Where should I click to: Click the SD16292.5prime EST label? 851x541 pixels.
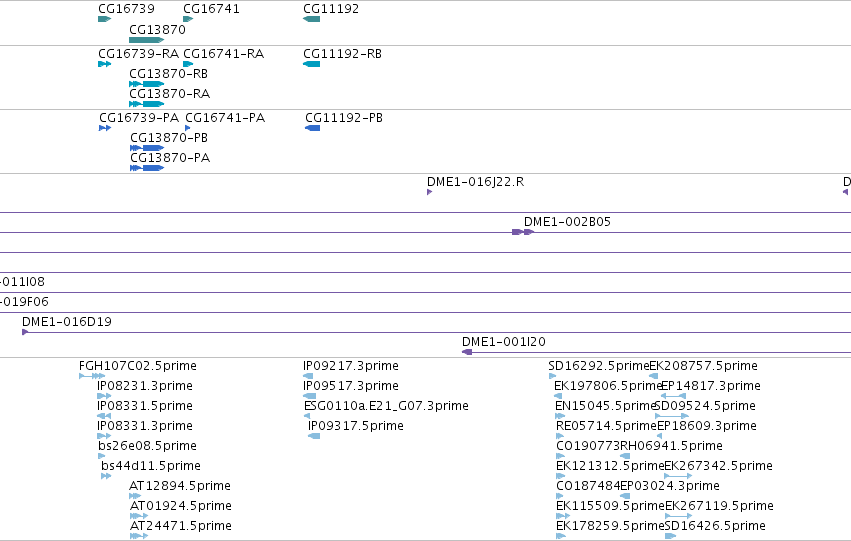pos(599,366)
